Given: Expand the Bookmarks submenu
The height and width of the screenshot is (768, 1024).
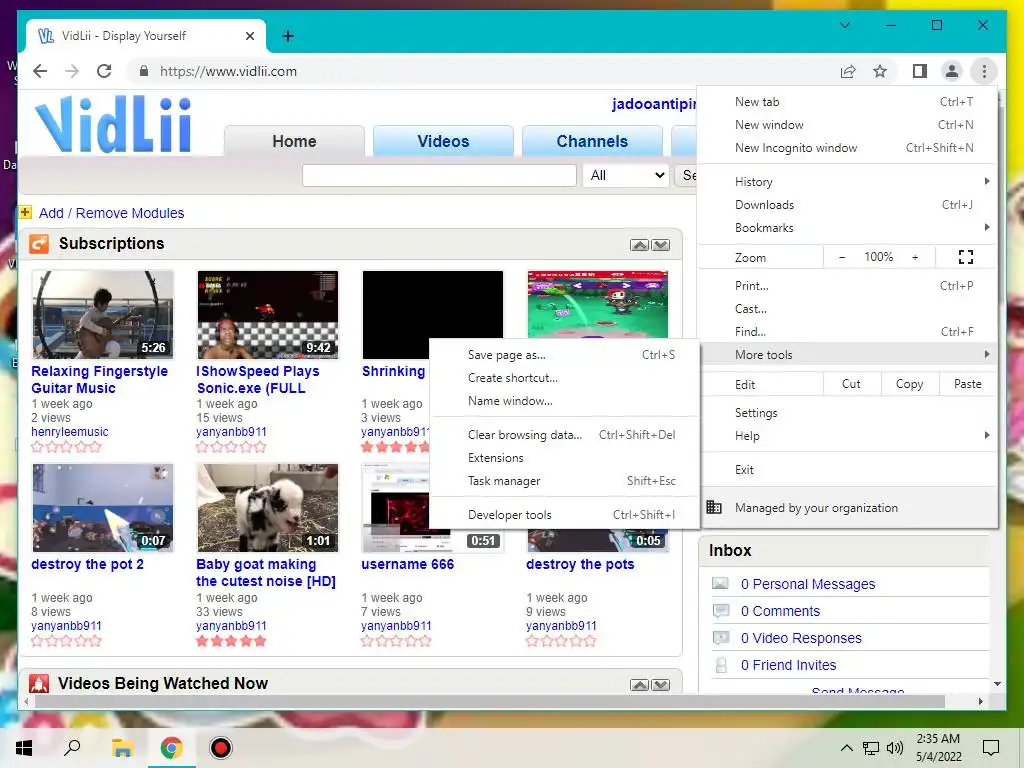Looking at the screenshot, I should click(846, 227).
